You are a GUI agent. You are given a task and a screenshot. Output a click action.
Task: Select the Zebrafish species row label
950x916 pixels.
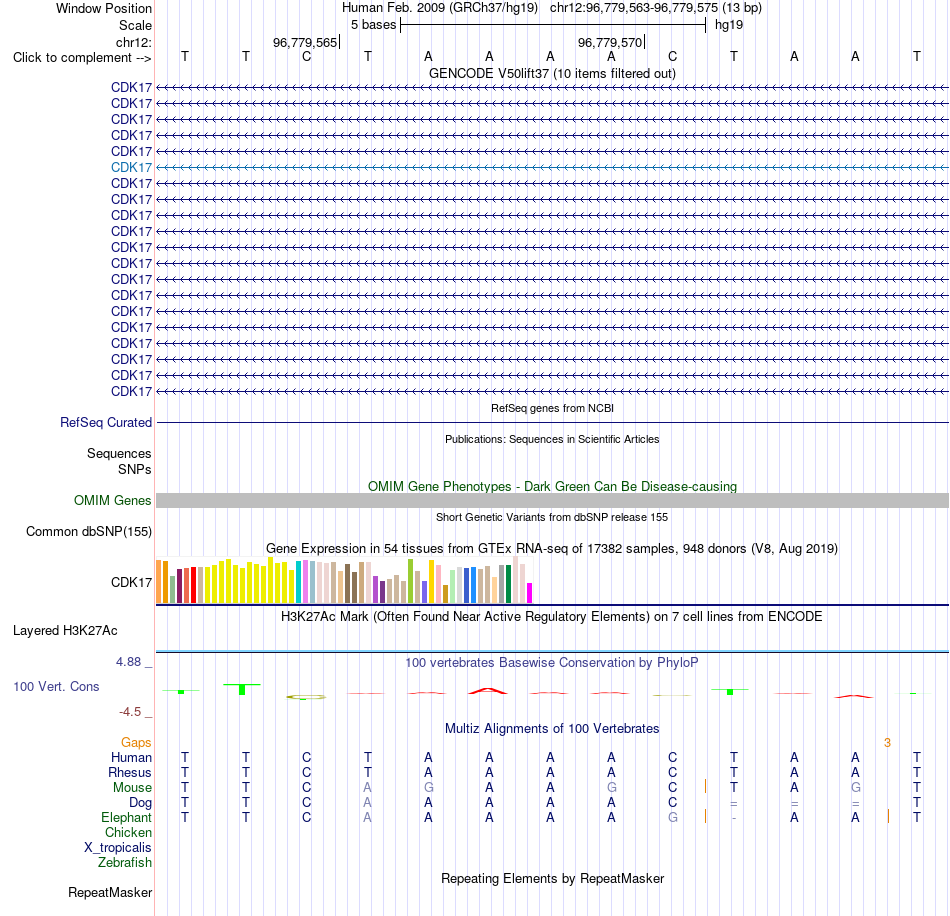(125, 862)
